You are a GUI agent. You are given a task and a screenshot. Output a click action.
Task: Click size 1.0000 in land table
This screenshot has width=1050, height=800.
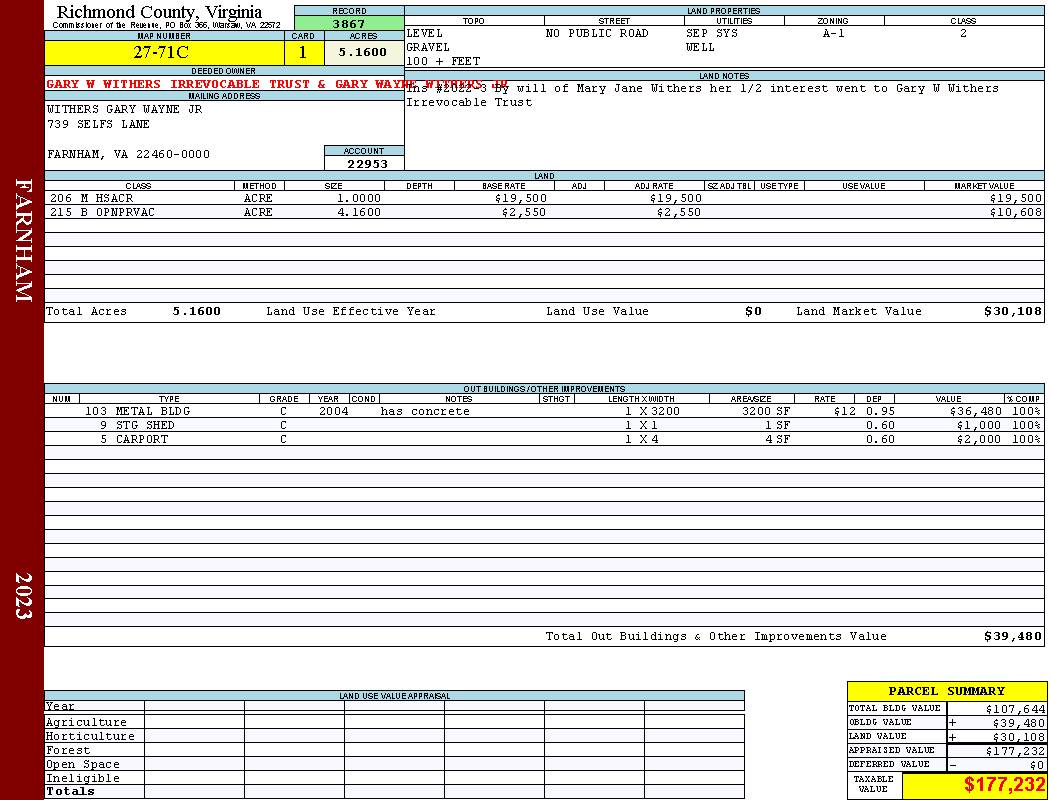click(x=359, y=198)
